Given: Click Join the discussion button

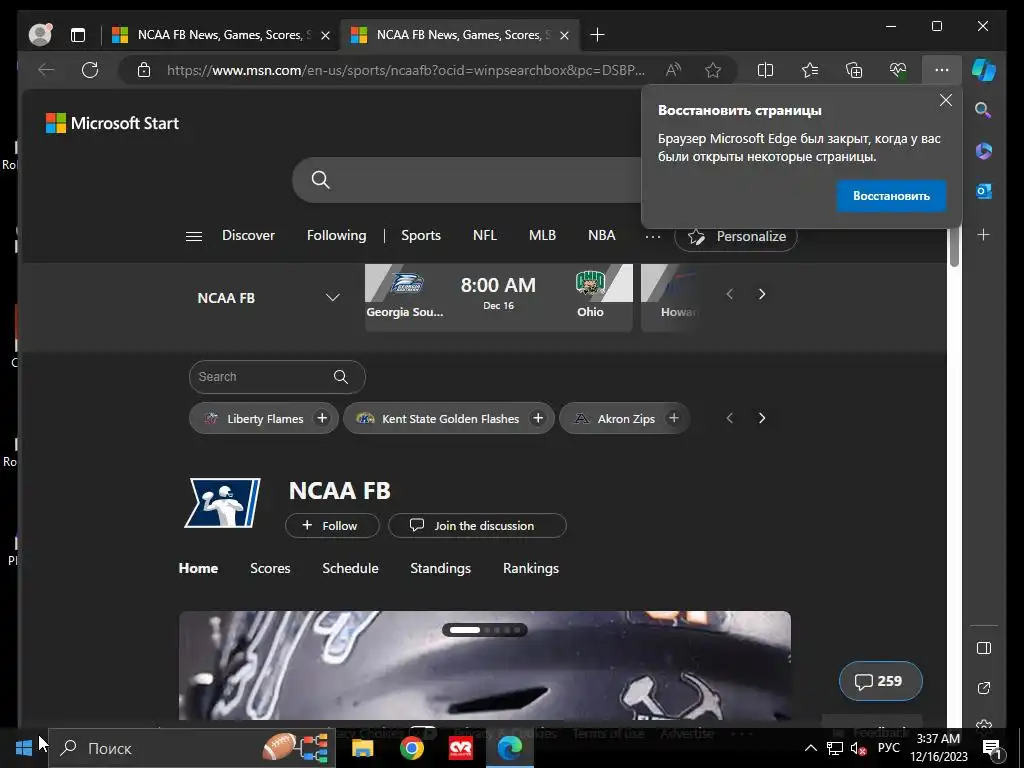Looking at the screenshot, I should tap(477, 526).
